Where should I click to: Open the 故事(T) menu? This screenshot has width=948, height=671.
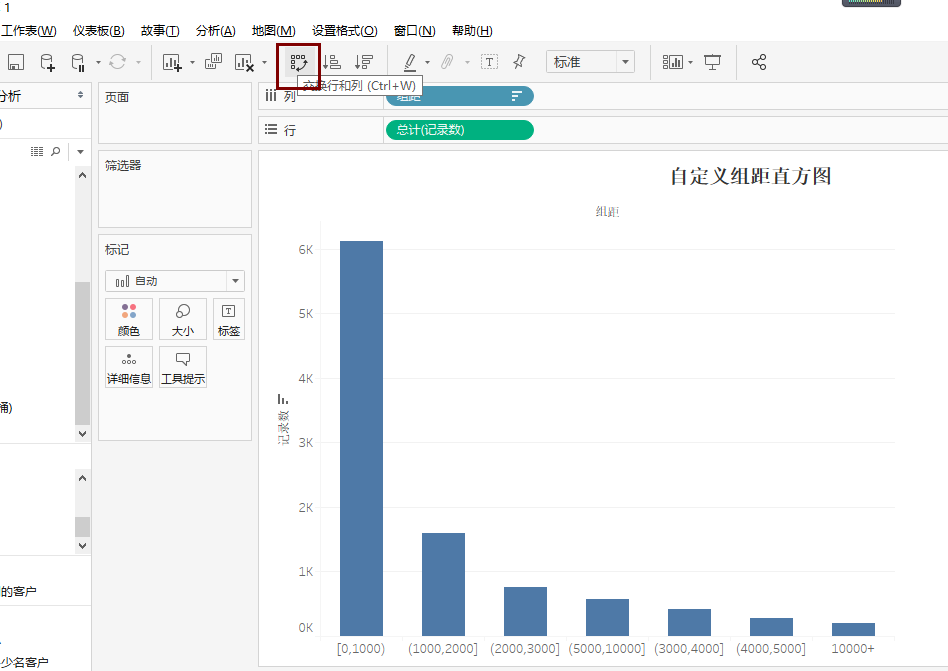coord(160,30)
